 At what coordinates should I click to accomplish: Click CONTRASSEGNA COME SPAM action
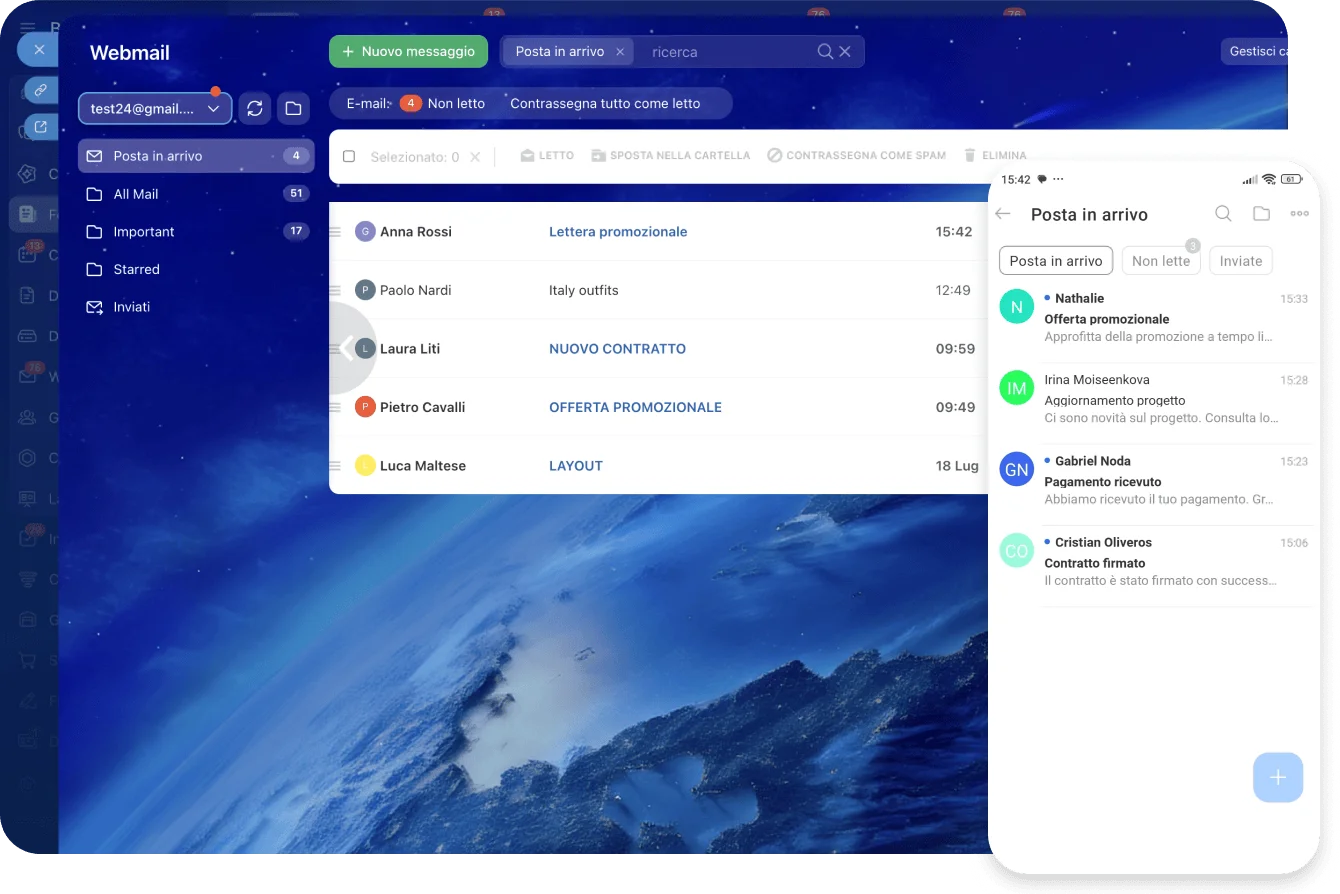856,156
